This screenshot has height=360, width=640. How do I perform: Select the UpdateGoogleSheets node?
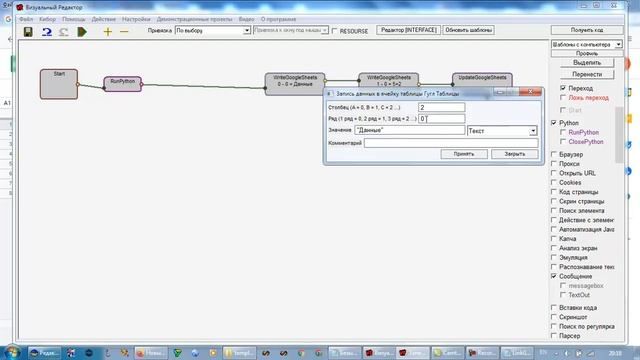pyautogui.click(x=482, y=80)
